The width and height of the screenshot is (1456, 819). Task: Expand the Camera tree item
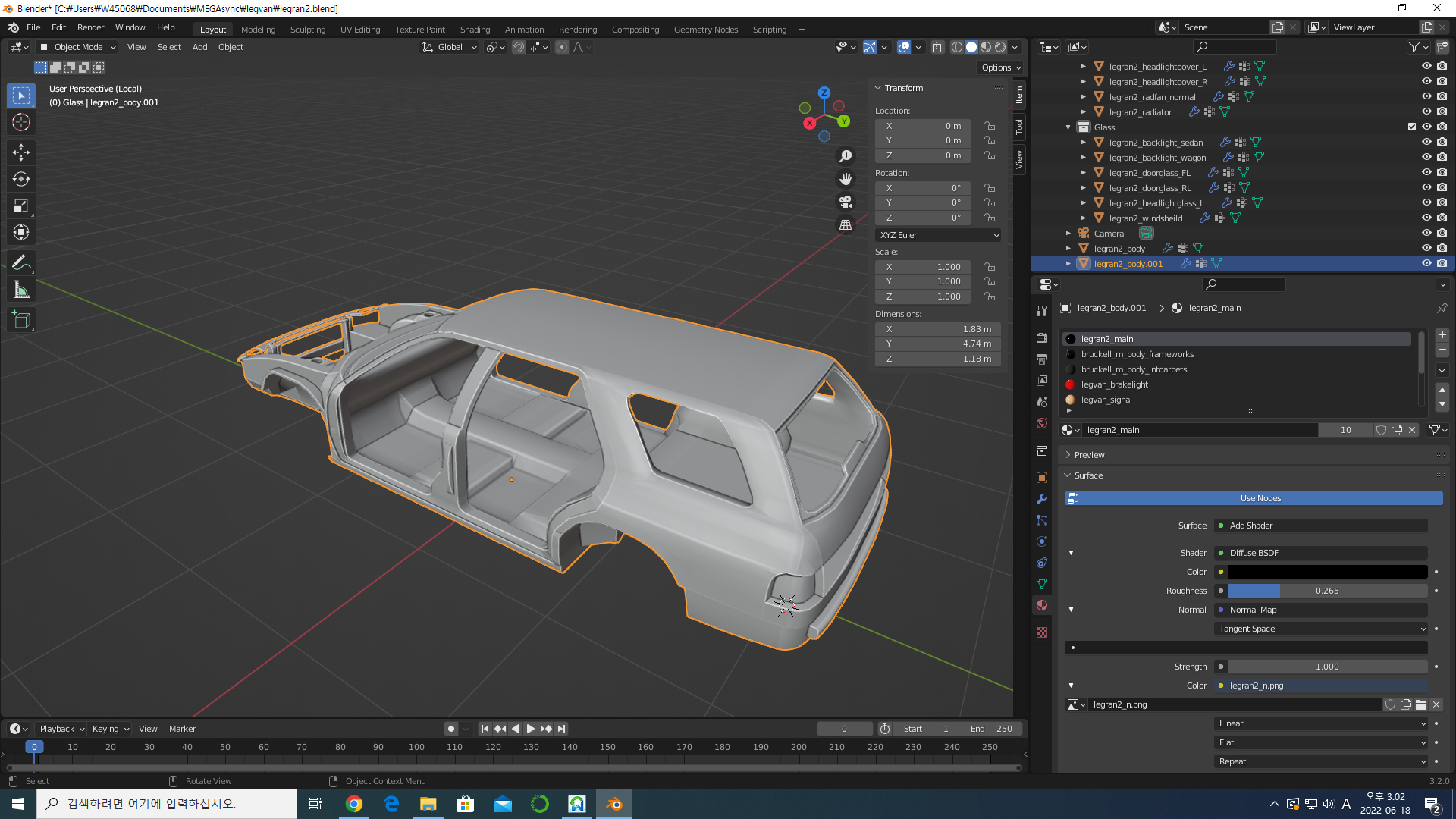pyautogui.click(x=1068, y=234)
